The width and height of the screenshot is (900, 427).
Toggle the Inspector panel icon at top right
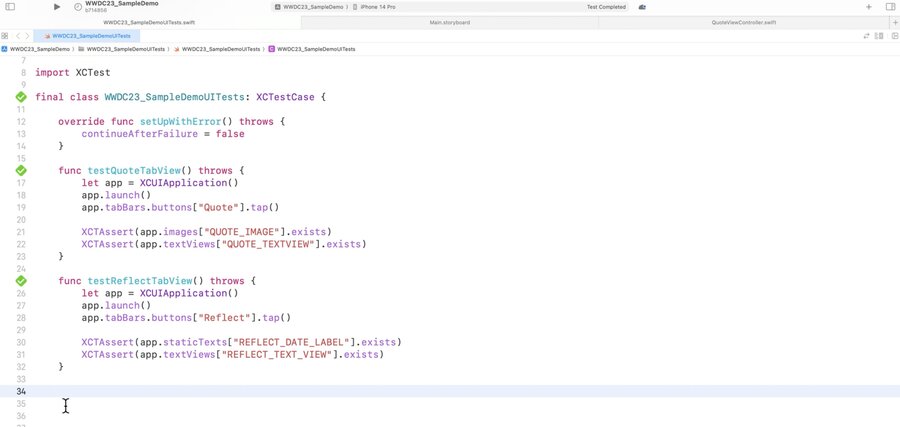click(890, 7)
